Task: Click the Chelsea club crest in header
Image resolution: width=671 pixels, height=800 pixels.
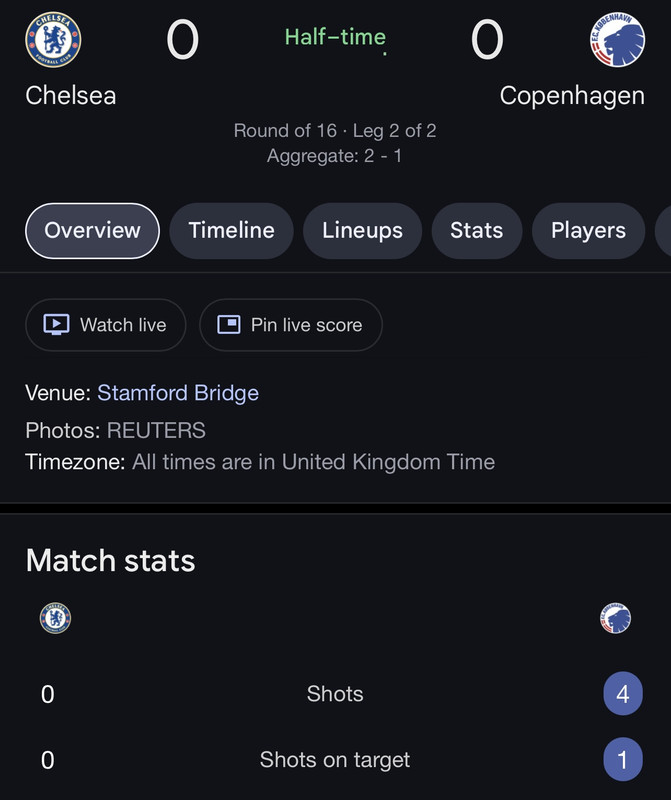Action: [53, 40]
